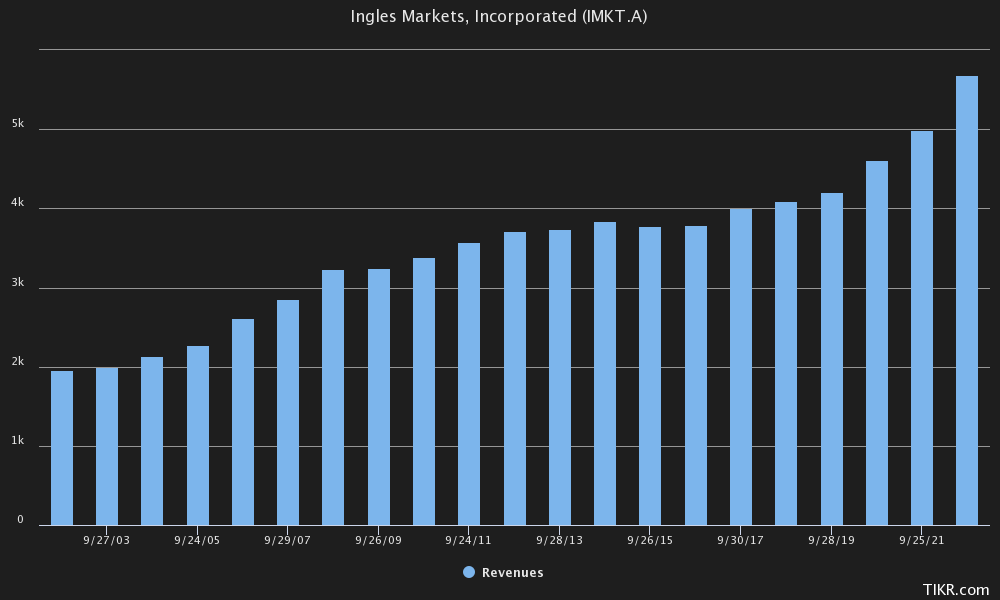Click the 9/24/11 x-axis label
The height and width of the screenshot is (600, 1000).
[x=468, y=540]
